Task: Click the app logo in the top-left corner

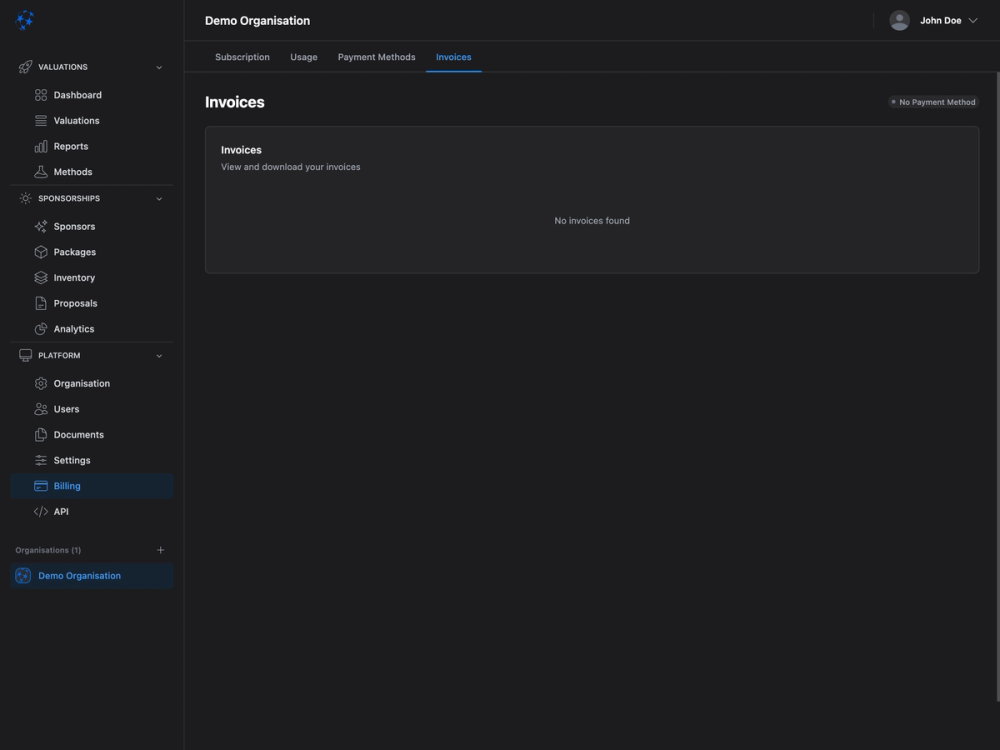Action: coord(23,18)
